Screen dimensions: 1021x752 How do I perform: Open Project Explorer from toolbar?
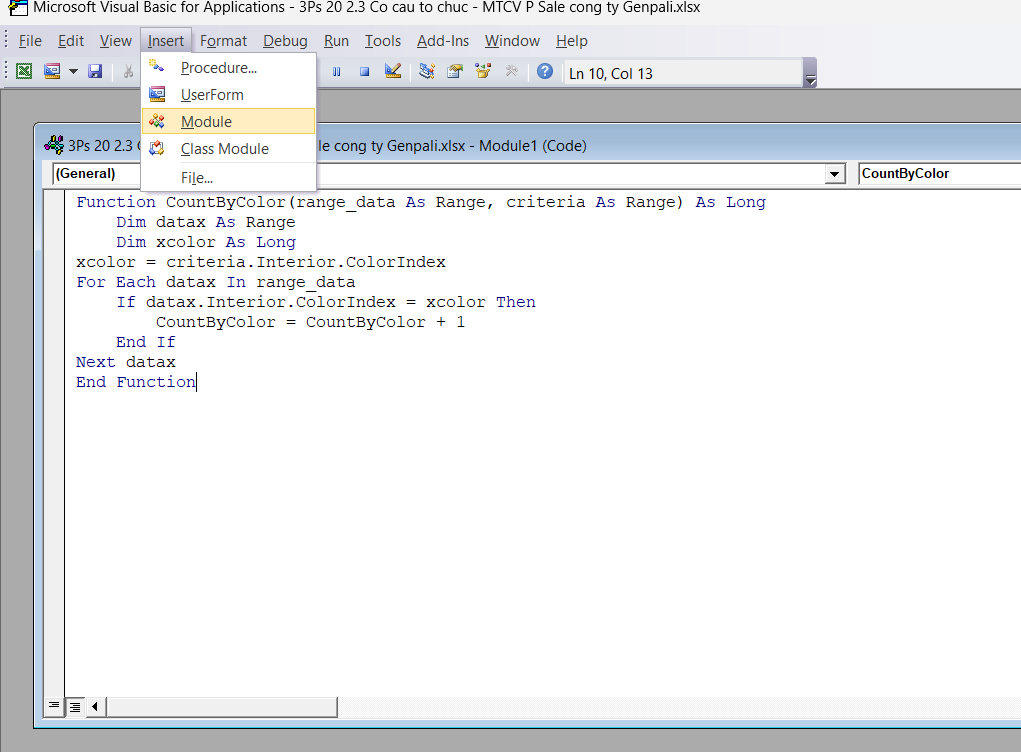click(x=427, y=72)
